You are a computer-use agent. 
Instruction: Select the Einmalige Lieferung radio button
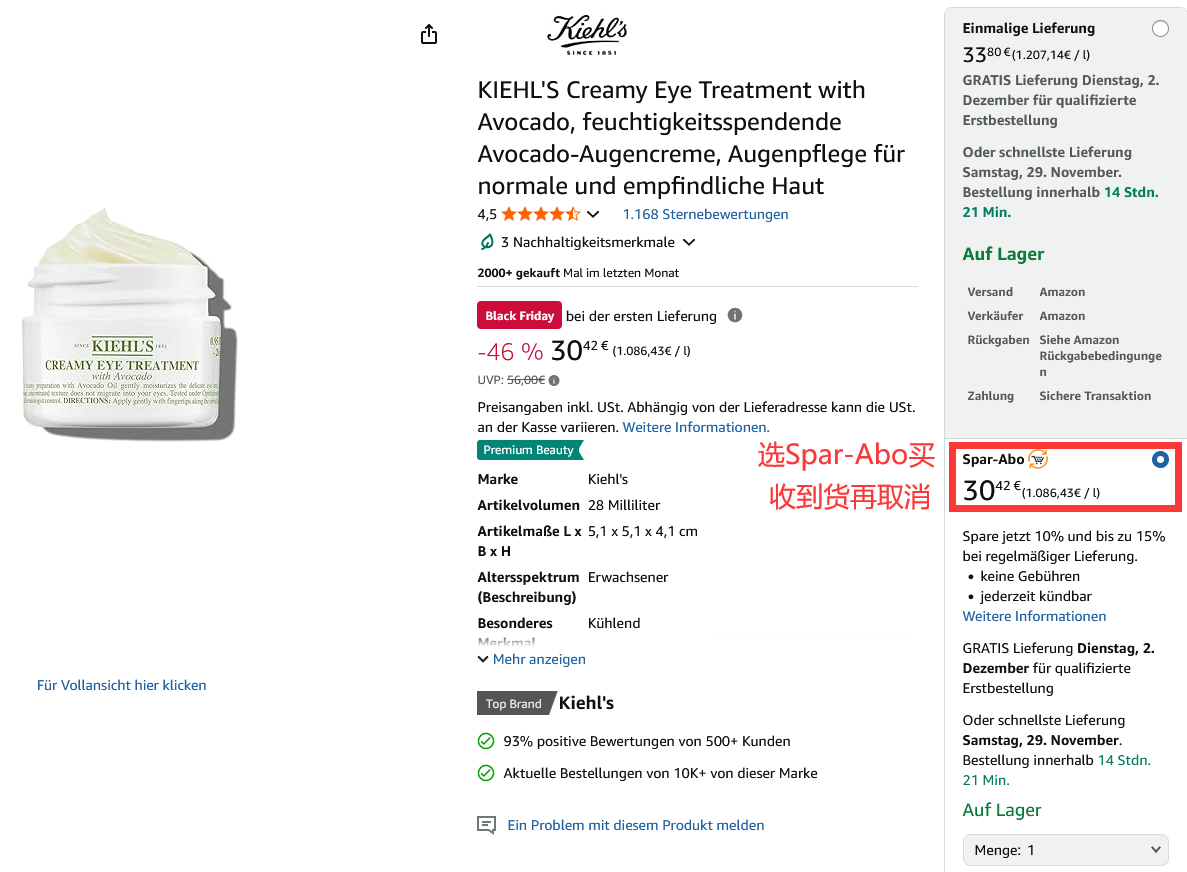pos(1160,29)
